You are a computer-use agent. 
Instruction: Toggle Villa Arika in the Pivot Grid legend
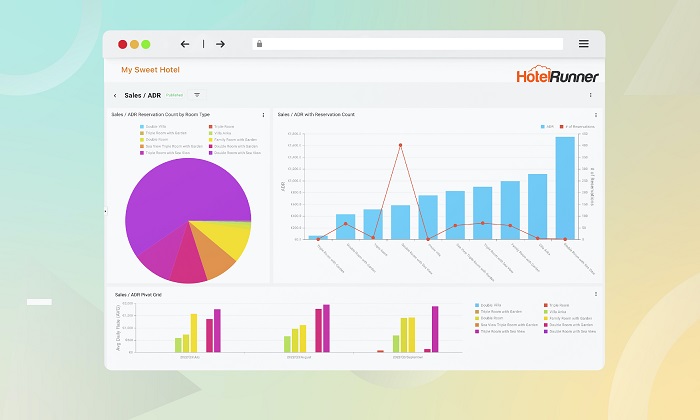pyautogui.click(x=555, y=312)
